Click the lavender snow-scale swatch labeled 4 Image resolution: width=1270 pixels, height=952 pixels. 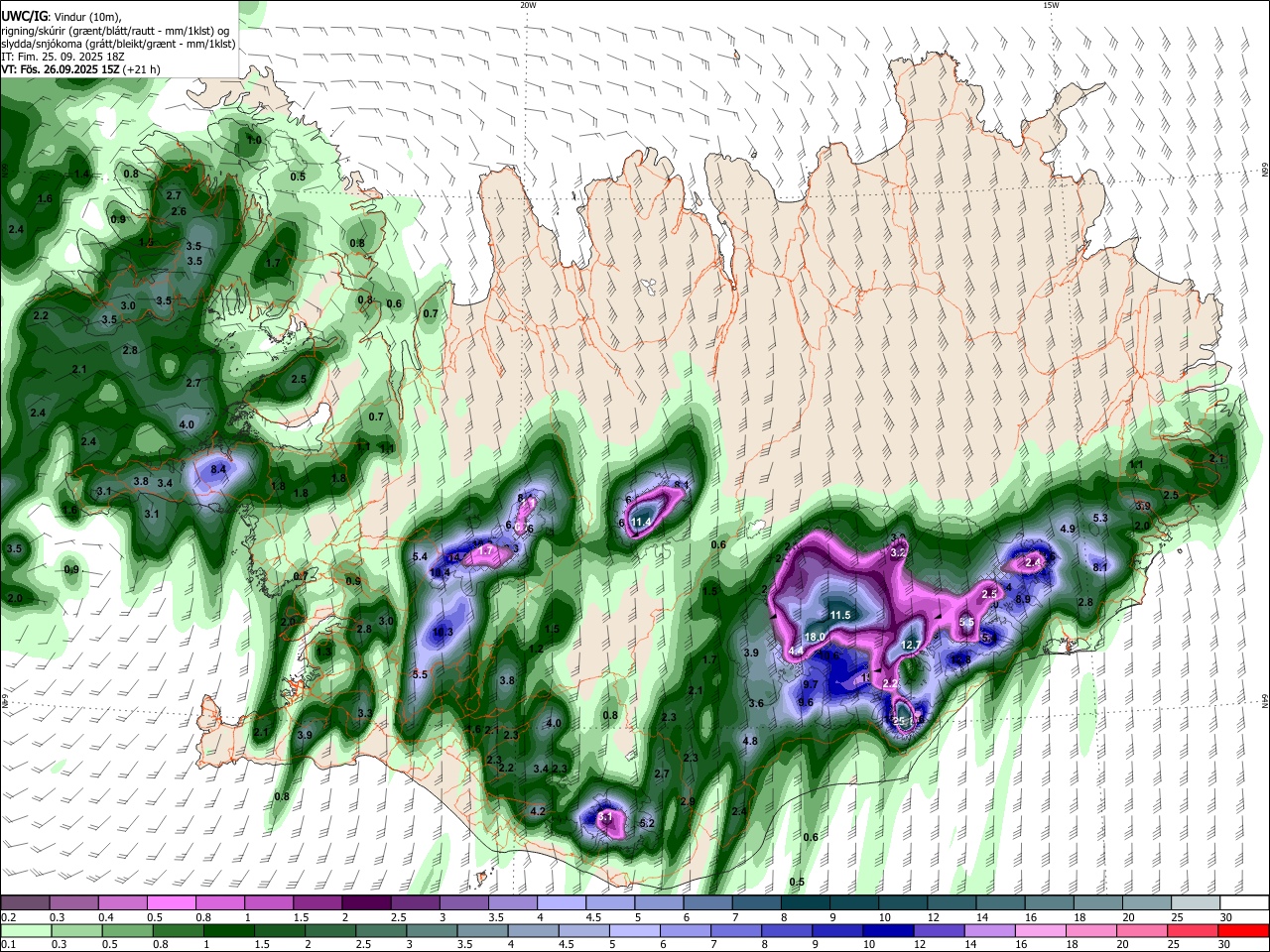pos(562,902)
